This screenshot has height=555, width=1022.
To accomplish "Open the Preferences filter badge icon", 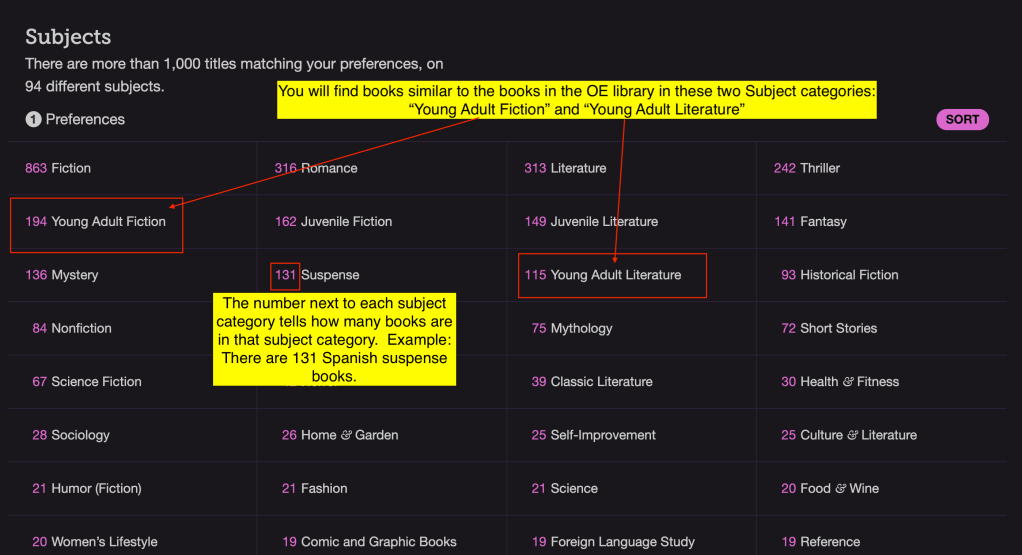I will (33, 120).
